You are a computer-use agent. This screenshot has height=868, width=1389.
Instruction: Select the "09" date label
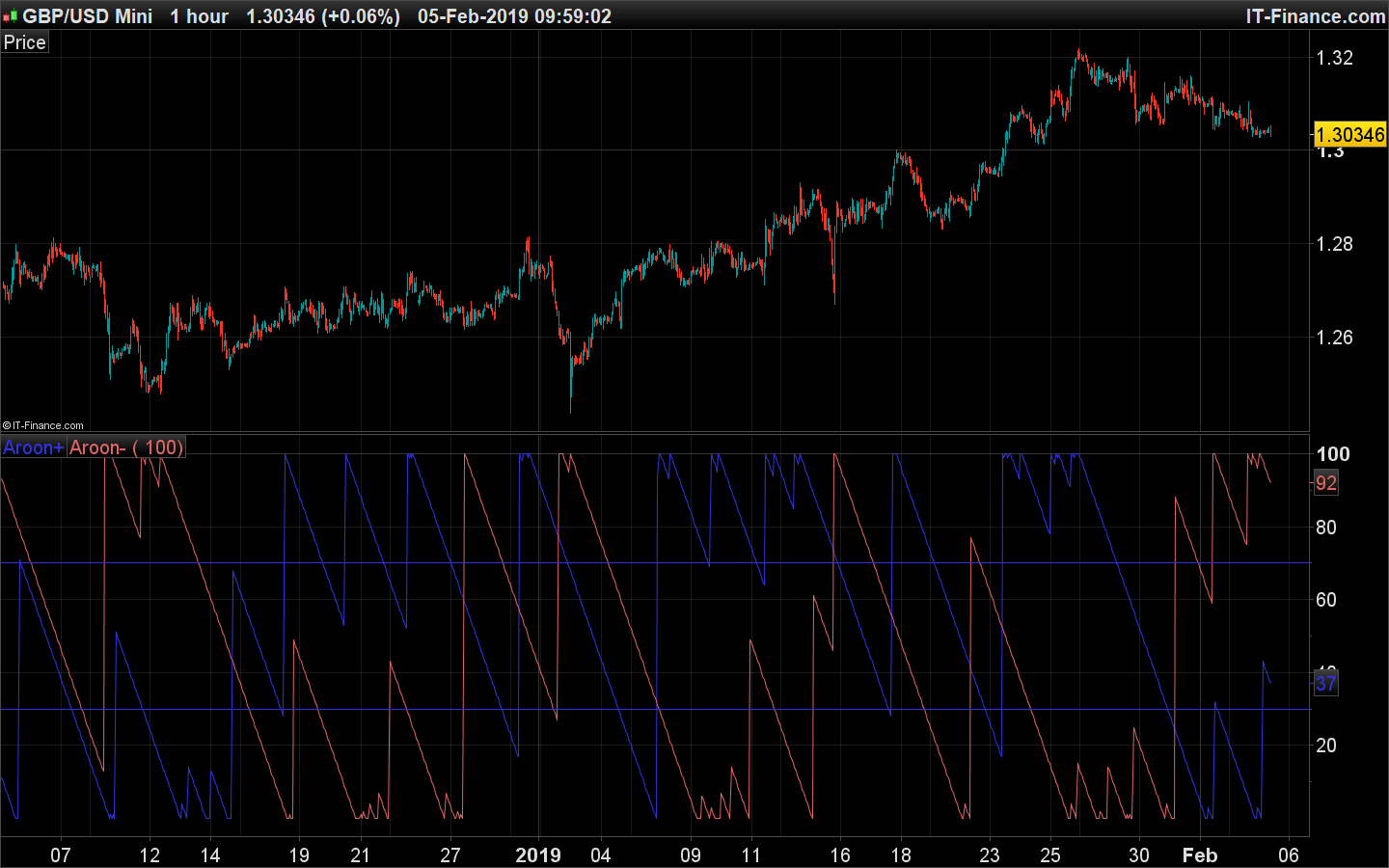(691, 855)
